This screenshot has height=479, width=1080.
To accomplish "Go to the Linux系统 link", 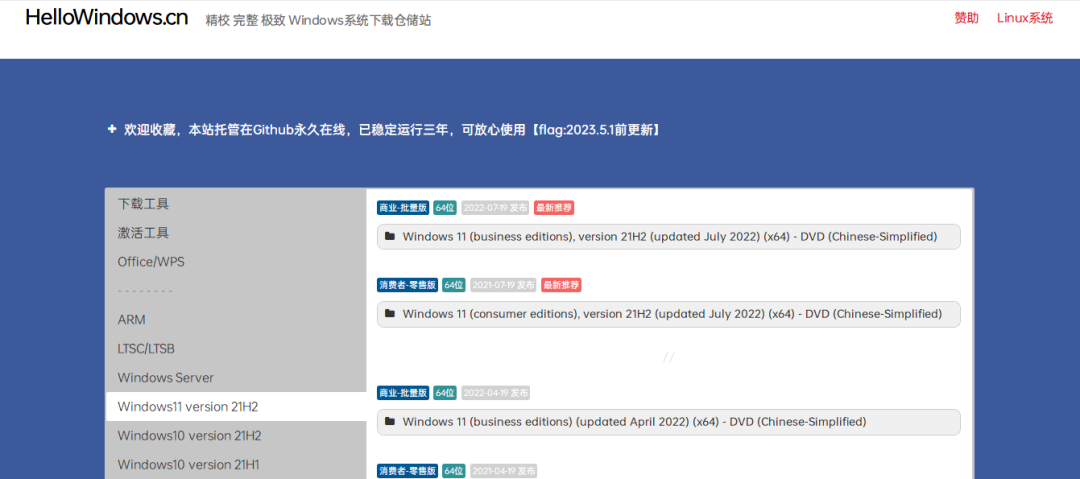I will coord(1025,18).
